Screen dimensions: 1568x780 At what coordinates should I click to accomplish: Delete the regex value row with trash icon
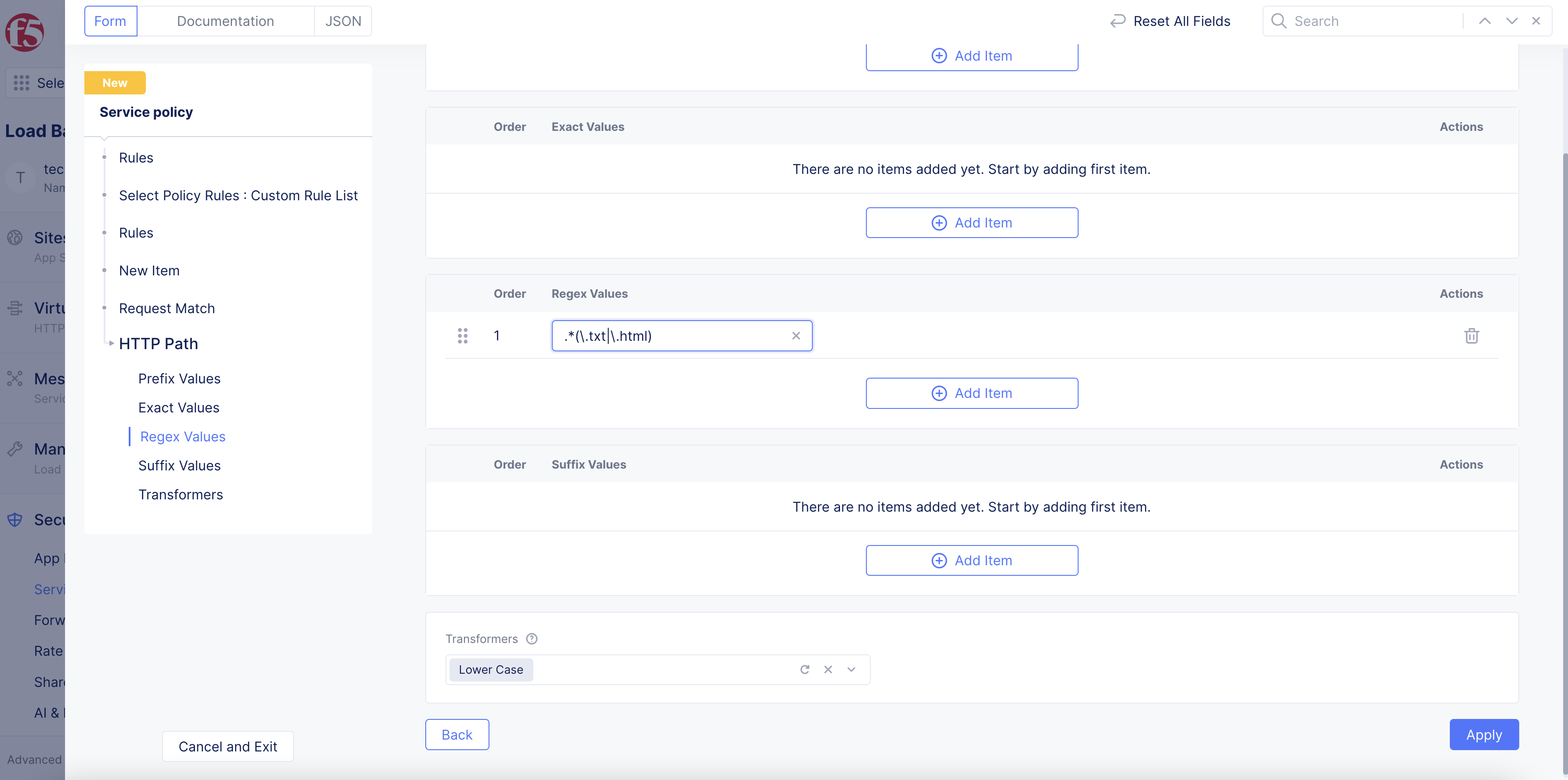point(1471,336)
